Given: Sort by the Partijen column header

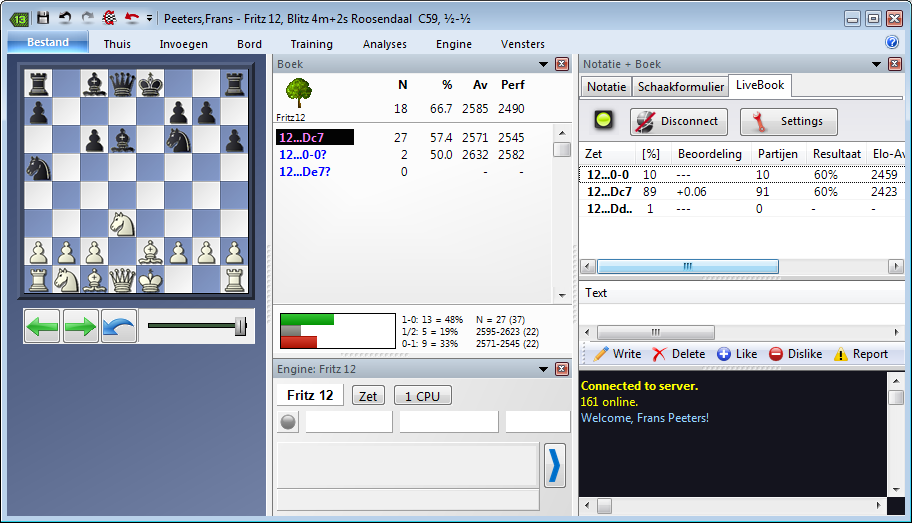Looking at the screenshot, I should 778,154.
